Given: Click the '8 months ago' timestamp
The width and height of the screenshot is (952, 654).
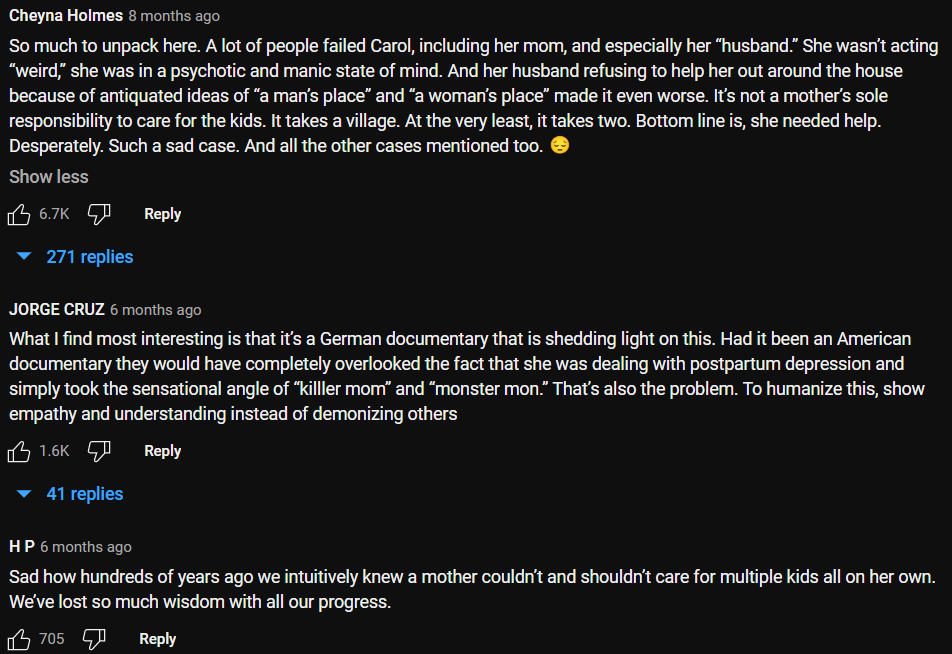Looking at the screenshot, I should pyautogui.click(x=174, y=16).
